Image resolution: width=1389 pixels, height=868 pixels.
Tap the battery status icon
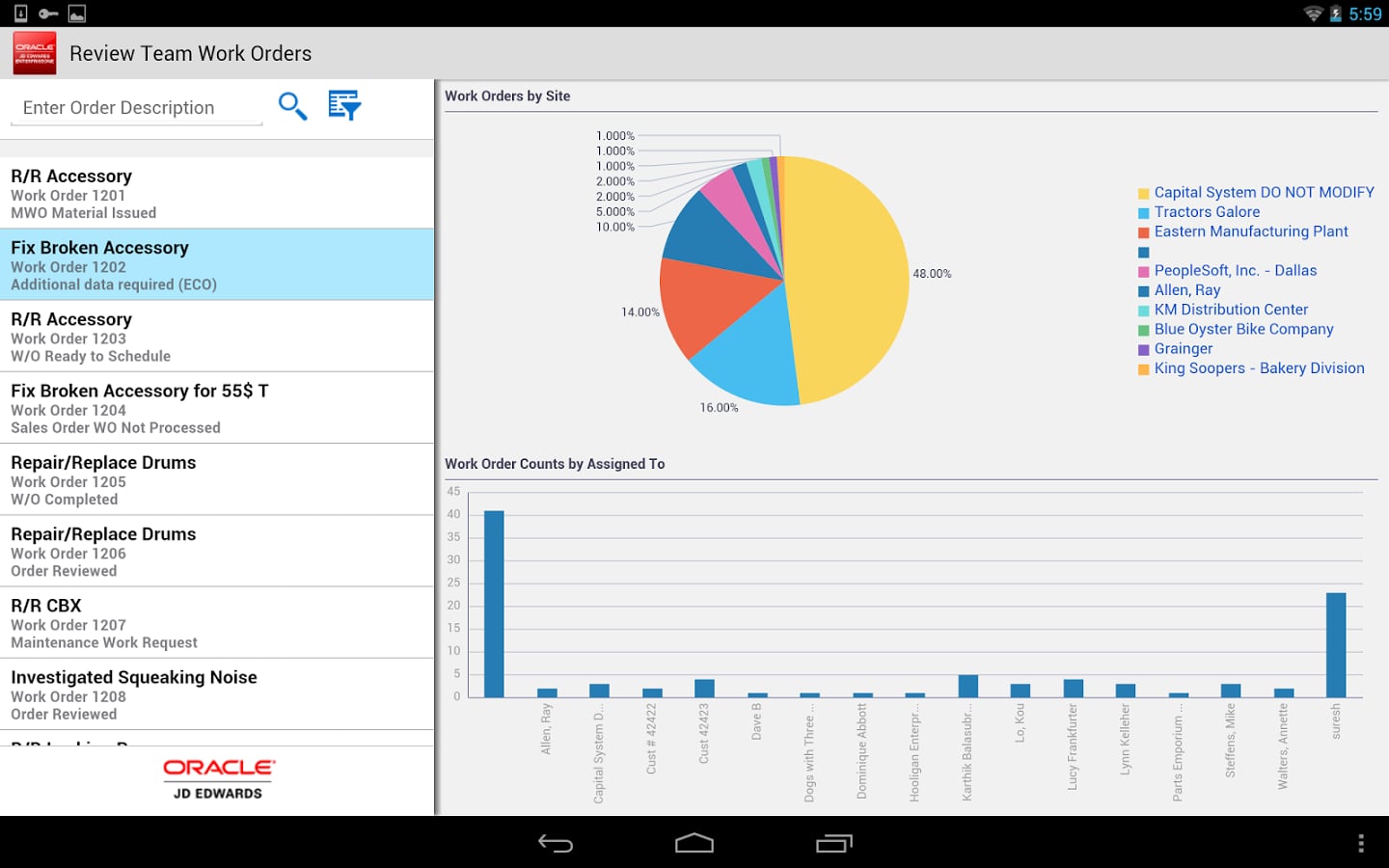point(1336,14)
